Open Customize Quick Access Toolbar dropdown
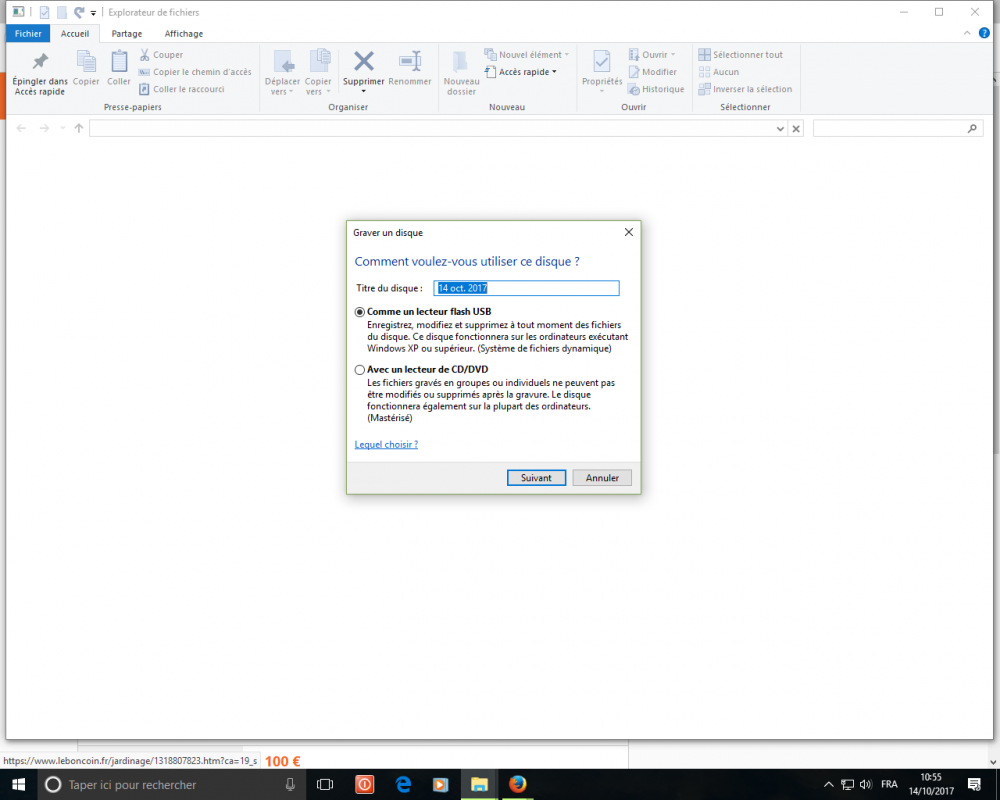Image resolution: width=1000 pixels, height=800 pixels. [93, 13]
